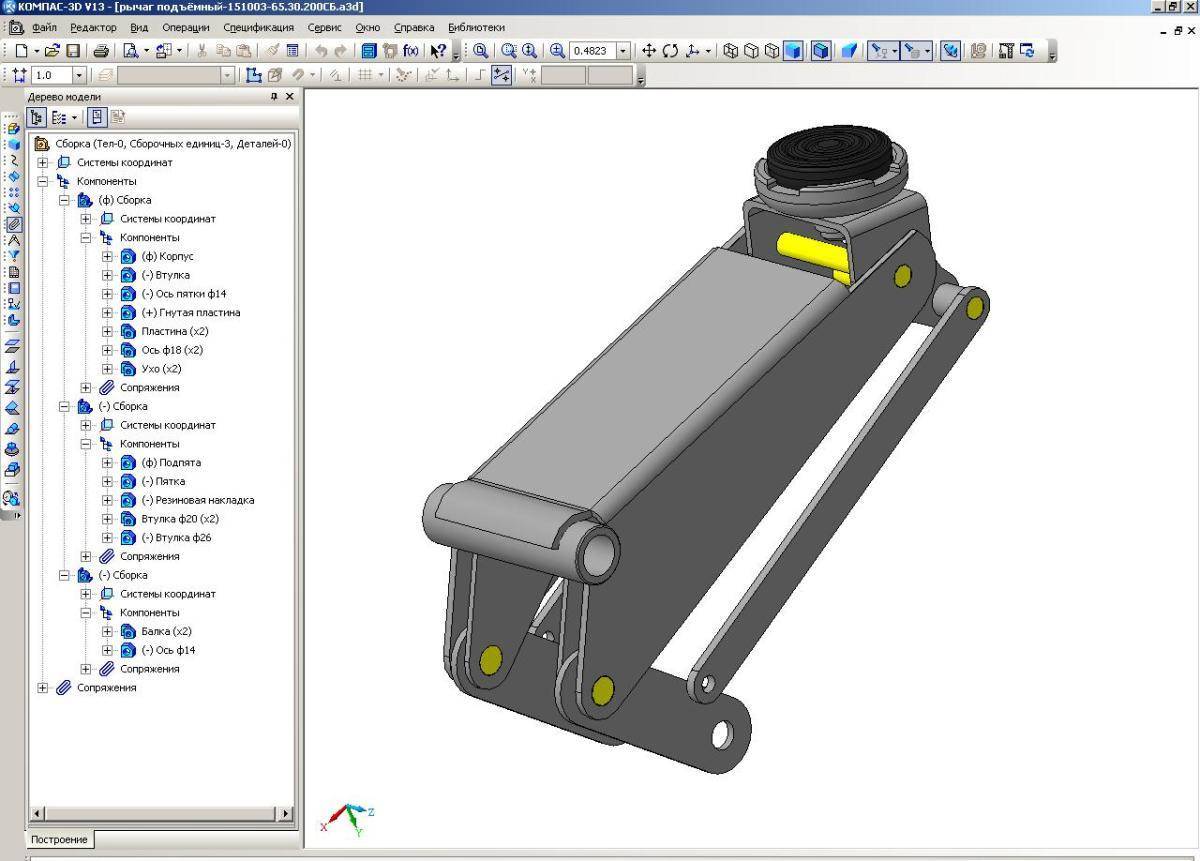Click the tree horizontal scrollbar right arrow
The image size is (1200, 861).
(x=287, y=813)
